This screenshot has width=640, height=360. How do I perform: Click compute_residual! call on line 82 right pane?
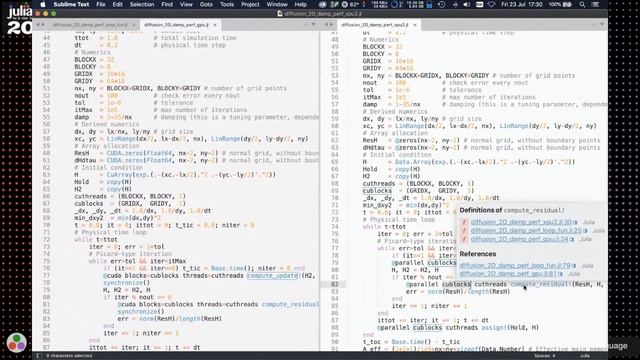(540, 284)
